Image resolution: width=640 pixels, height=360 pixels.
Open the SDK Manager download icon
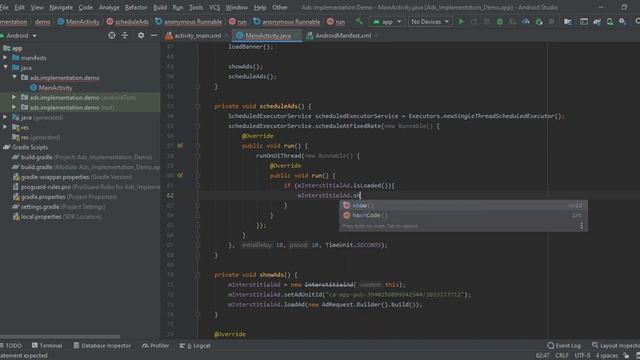tap(622, 22)
